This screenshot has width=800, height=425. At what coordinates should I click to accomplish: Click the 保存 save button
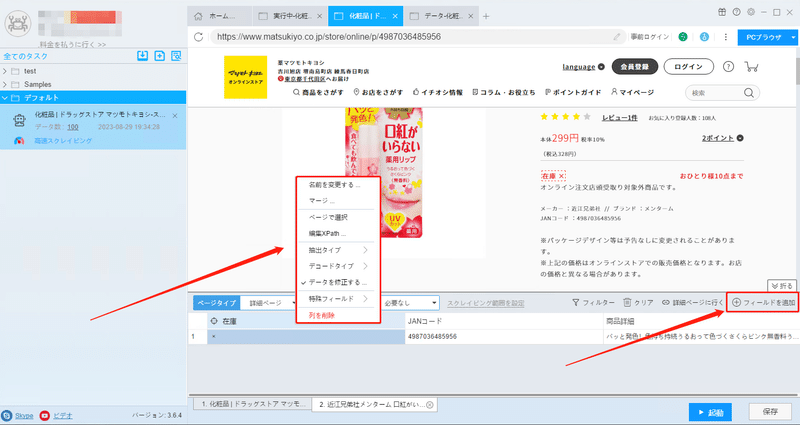pos(770,412)
